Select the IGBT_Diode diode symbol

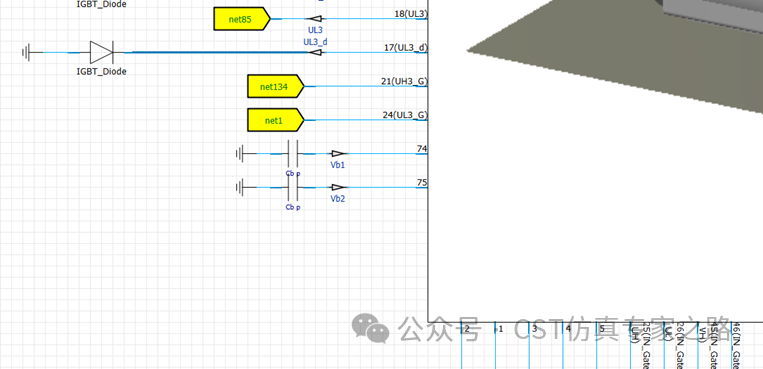point(101,53)
